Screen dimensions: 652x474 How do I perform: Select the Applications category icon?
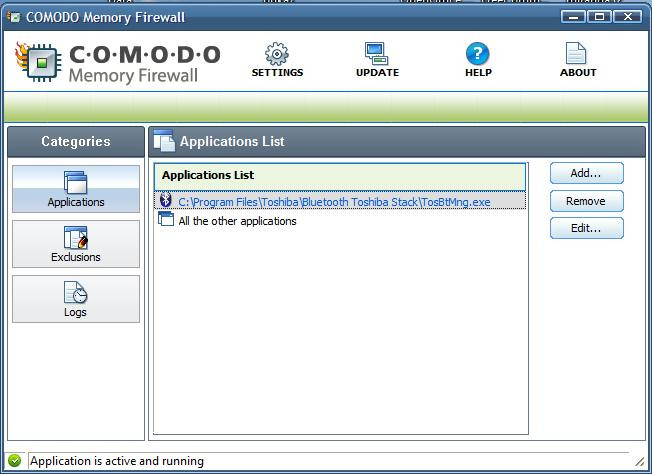[x=76, y=184]
